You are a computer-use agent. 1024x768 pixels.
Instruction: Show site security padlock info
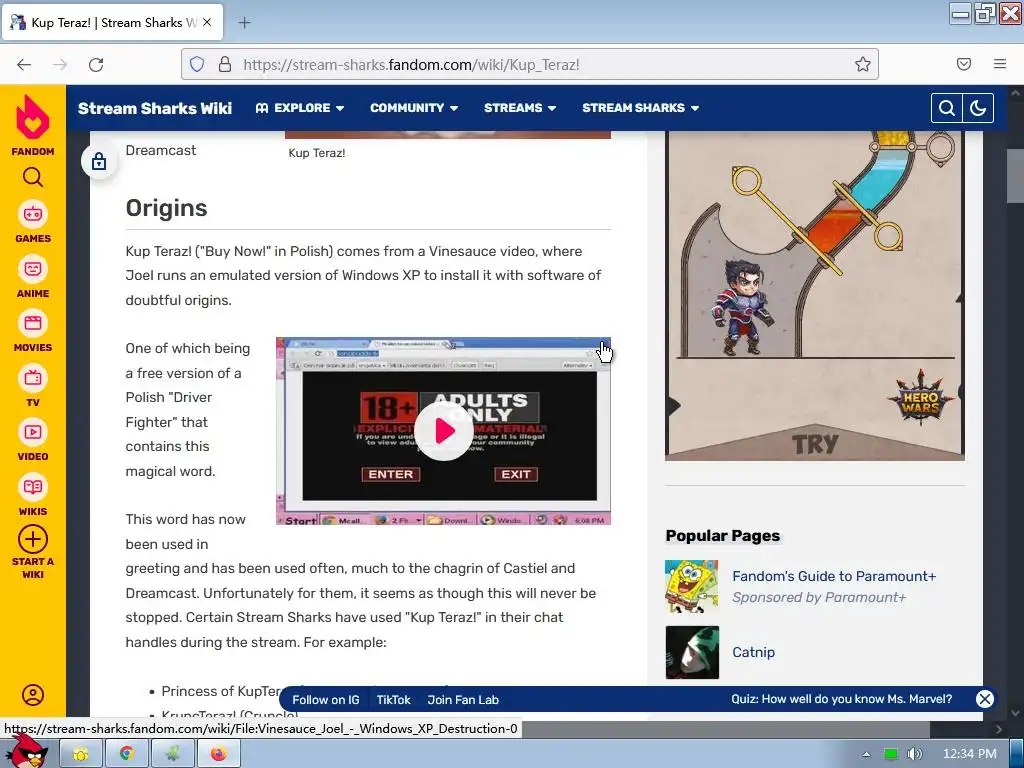coord(225,64)
